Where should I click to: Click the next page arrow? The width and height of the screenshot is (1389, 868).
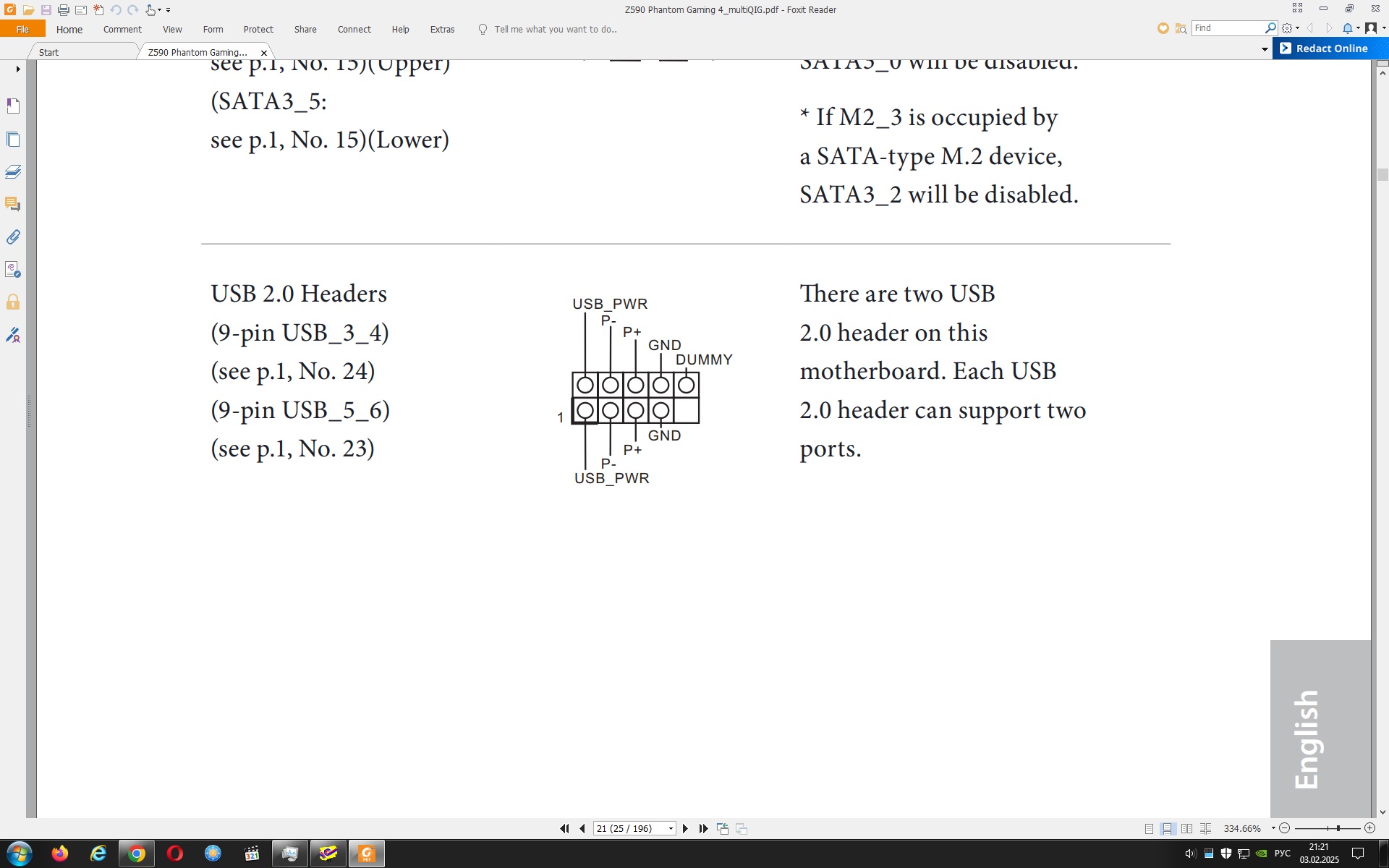point(686,828)
